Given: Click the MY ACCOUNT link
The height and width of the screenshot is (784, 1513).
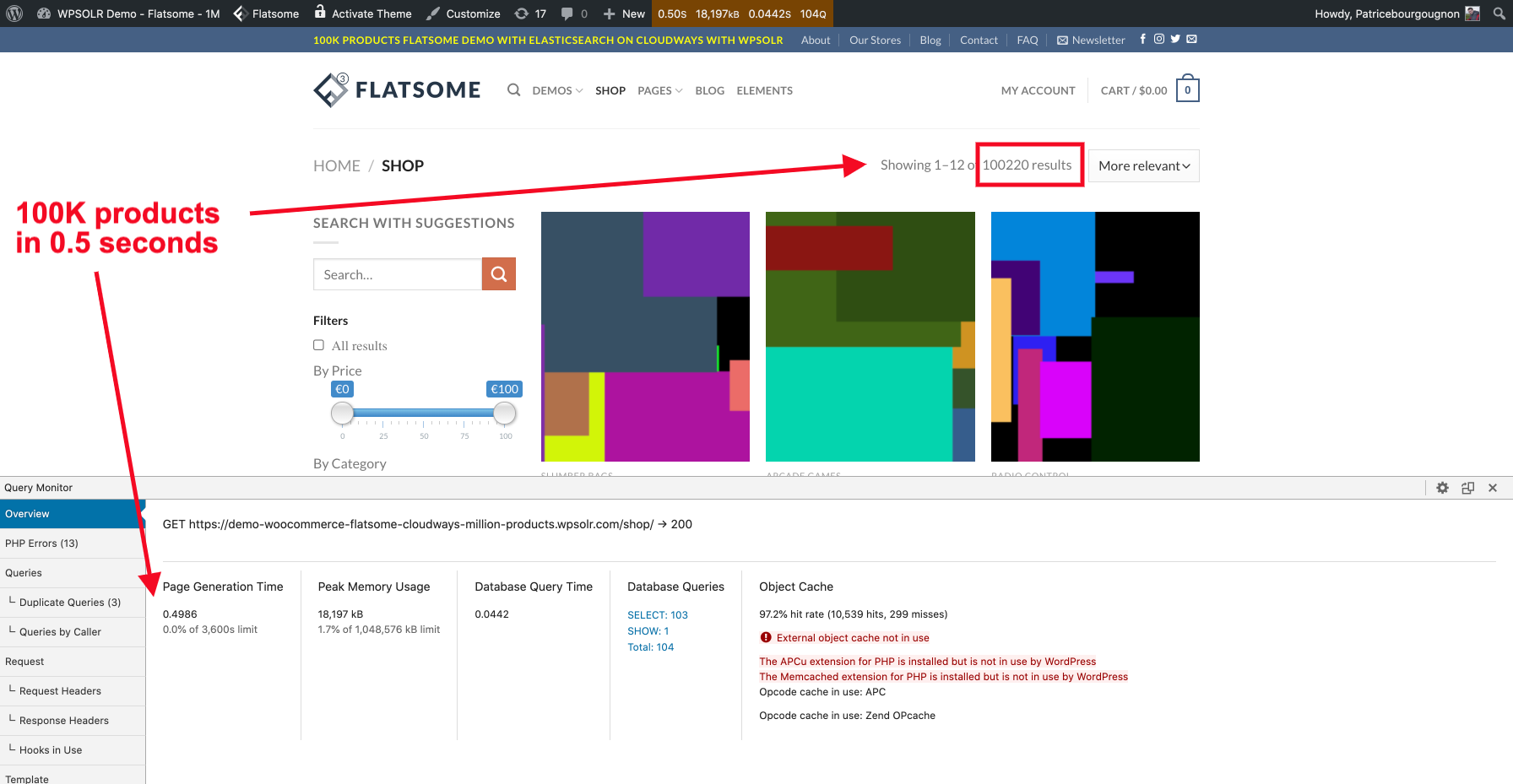Looking at the screenshot, I should [1038, 90].
